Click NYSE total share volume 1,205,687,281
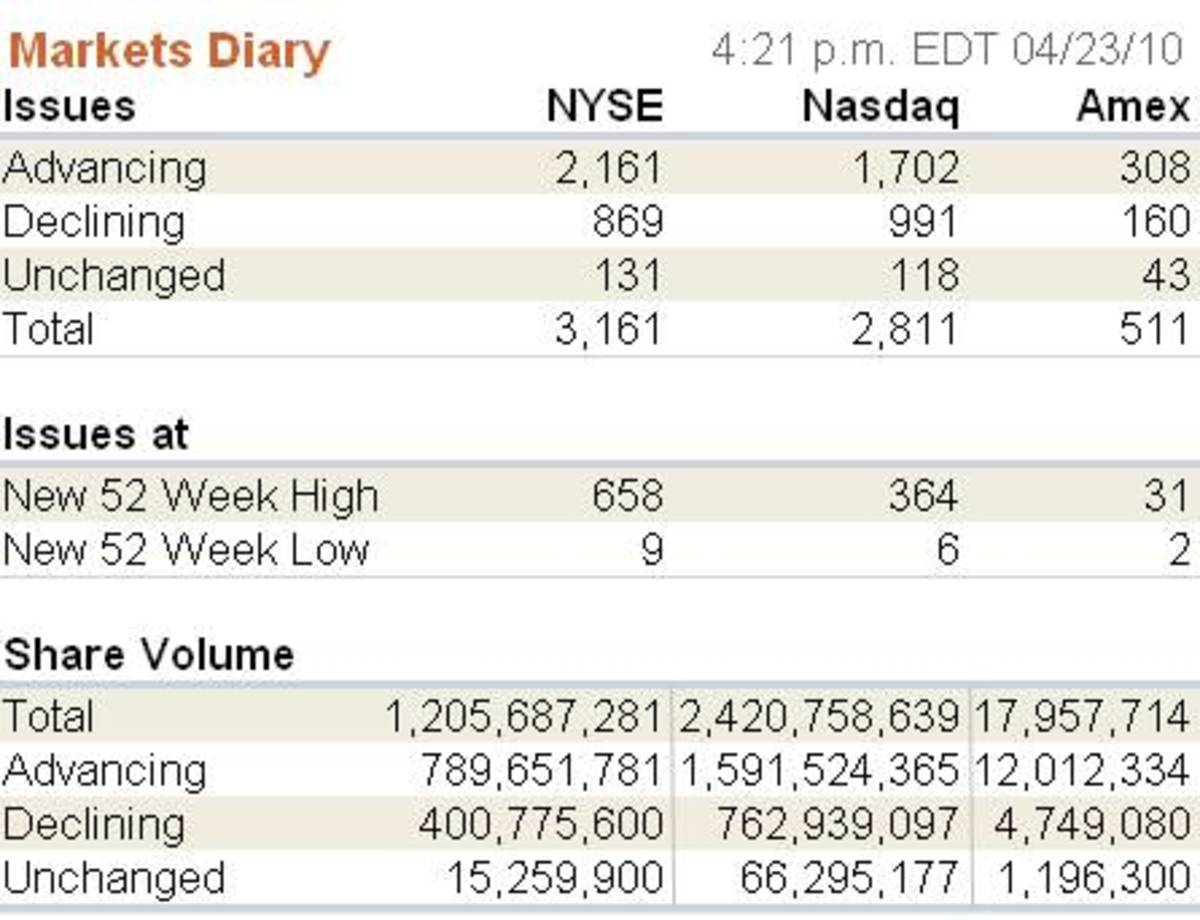The height and width of the screenshot is (920, 1200). [x=523, y=717]
